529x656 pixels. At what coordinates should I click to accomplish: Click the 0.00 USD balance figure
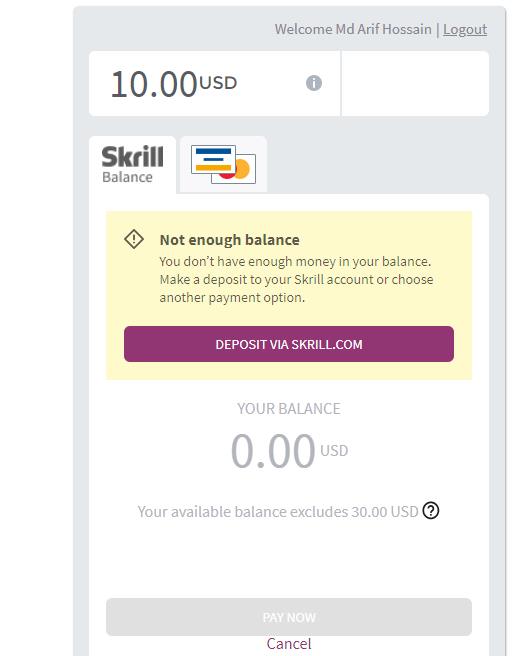289,451
